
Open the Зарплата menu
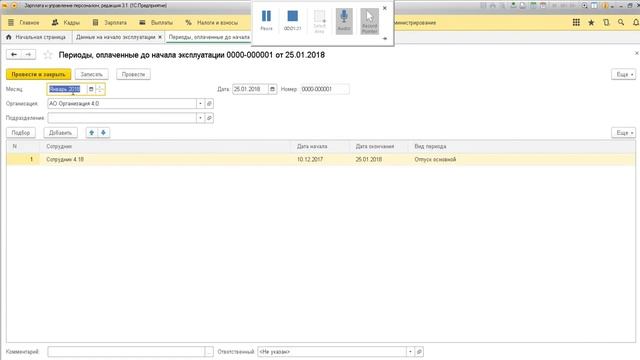[x=109, y=22]
